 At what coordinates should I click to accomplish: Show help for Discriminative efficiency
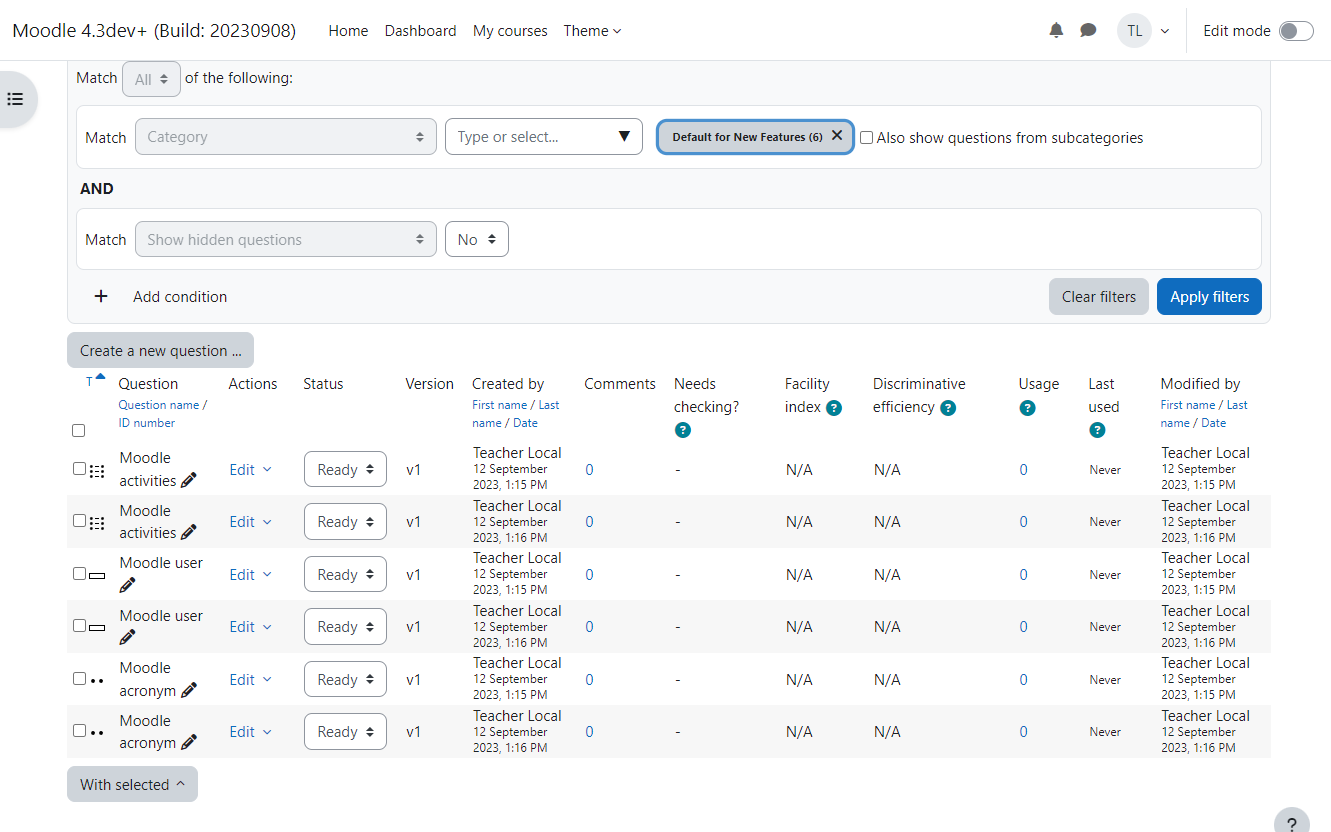(x=948, y=408)
